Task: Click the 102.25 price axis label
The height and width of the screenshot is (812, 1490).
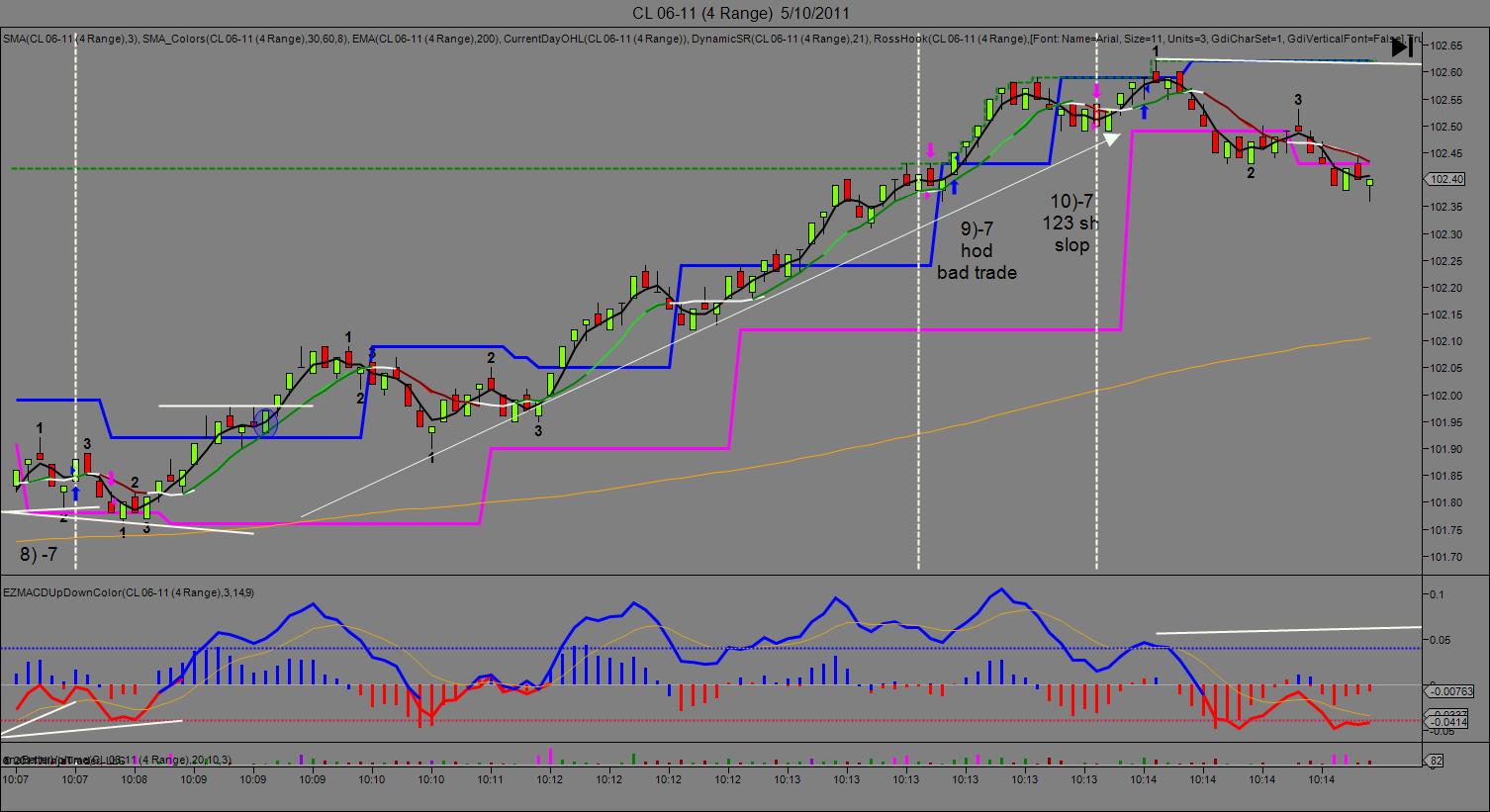Action: tap(1446, 261)
